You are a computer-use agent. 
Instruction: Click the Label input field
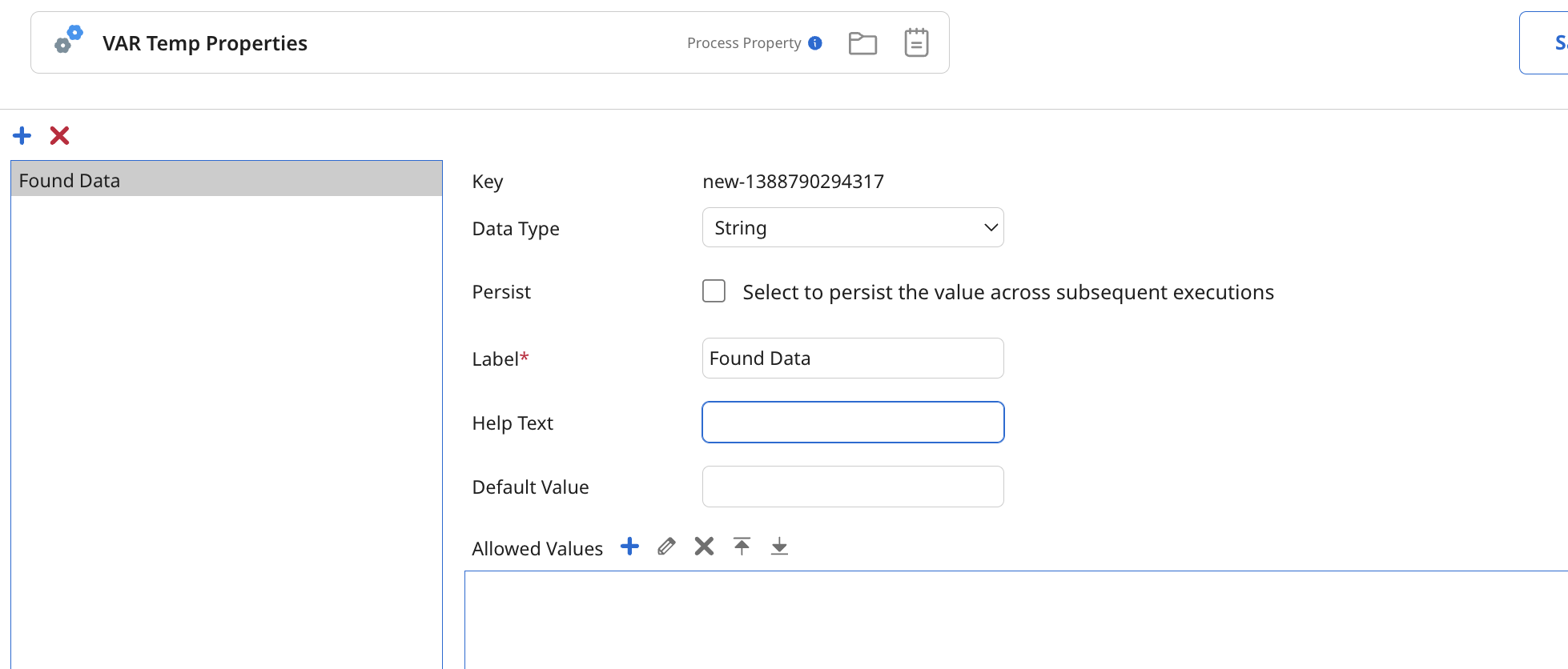tap(852, 359)
